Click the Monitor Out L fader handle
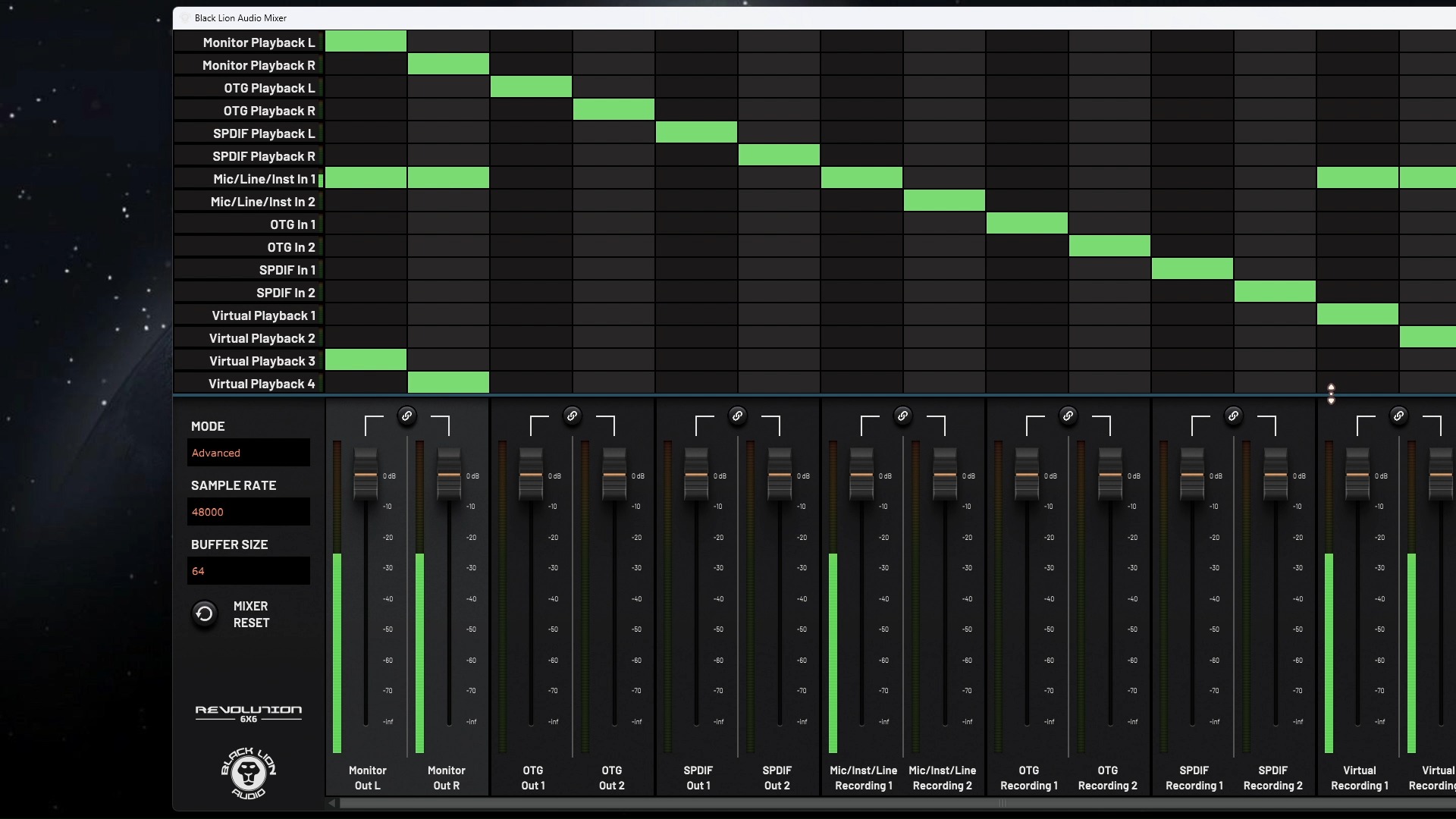The height and width of the screenshot is (819, 1456). click(x=366, y=475)
